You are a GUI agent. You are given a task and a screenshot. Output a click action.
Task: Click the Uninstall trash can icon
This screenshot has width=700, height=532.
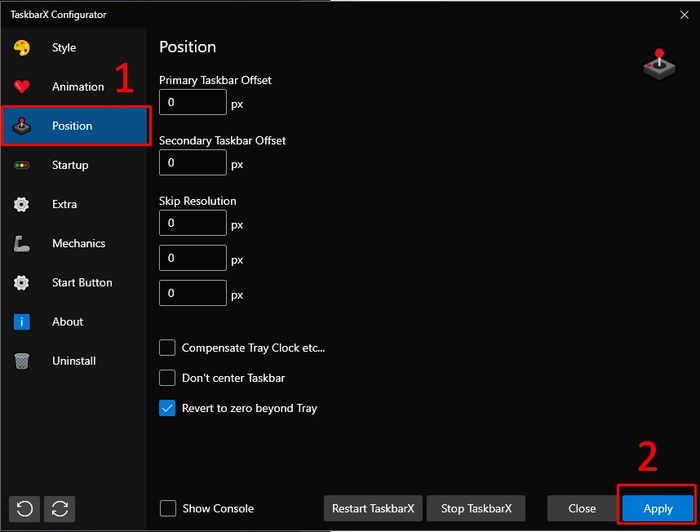pyautogui.click(x=21, y=361)
